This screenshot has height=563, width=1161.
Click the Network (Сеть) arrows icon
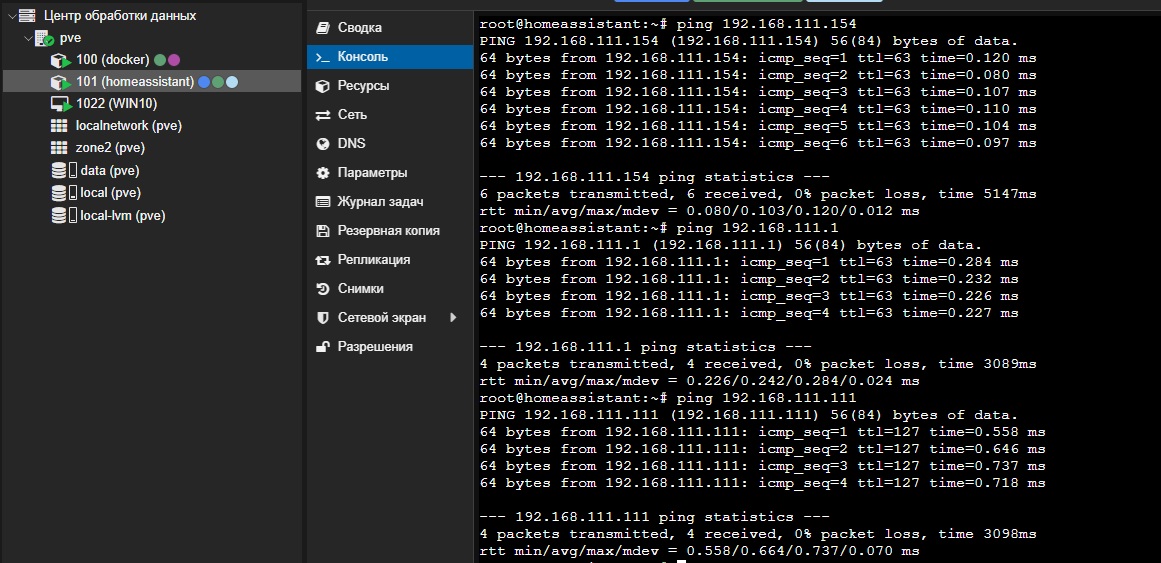pyautogui.click(x=322, y=115)
